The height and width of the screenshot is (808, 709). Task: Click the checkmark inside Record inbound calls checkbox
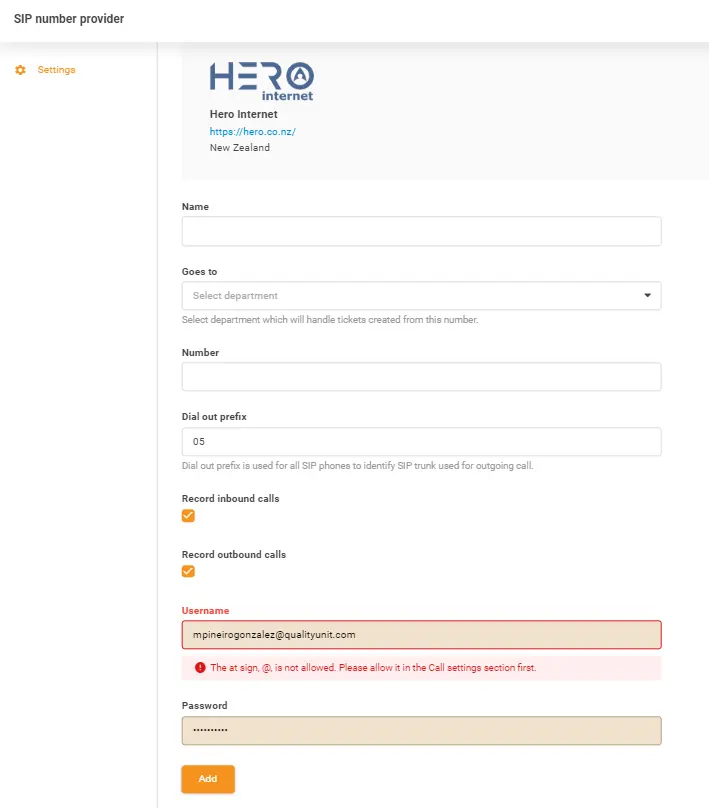point(188,515)
